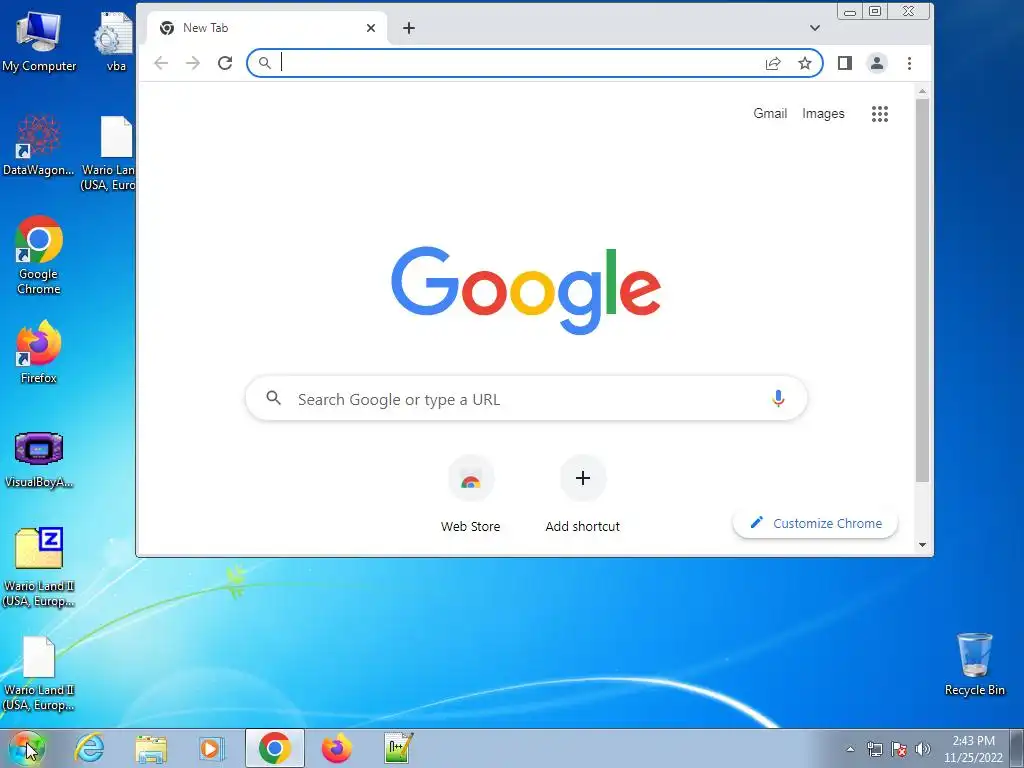Click the Customize Chrome button
The height and width of the screenshot is (768, 1024).
point(815,524)
